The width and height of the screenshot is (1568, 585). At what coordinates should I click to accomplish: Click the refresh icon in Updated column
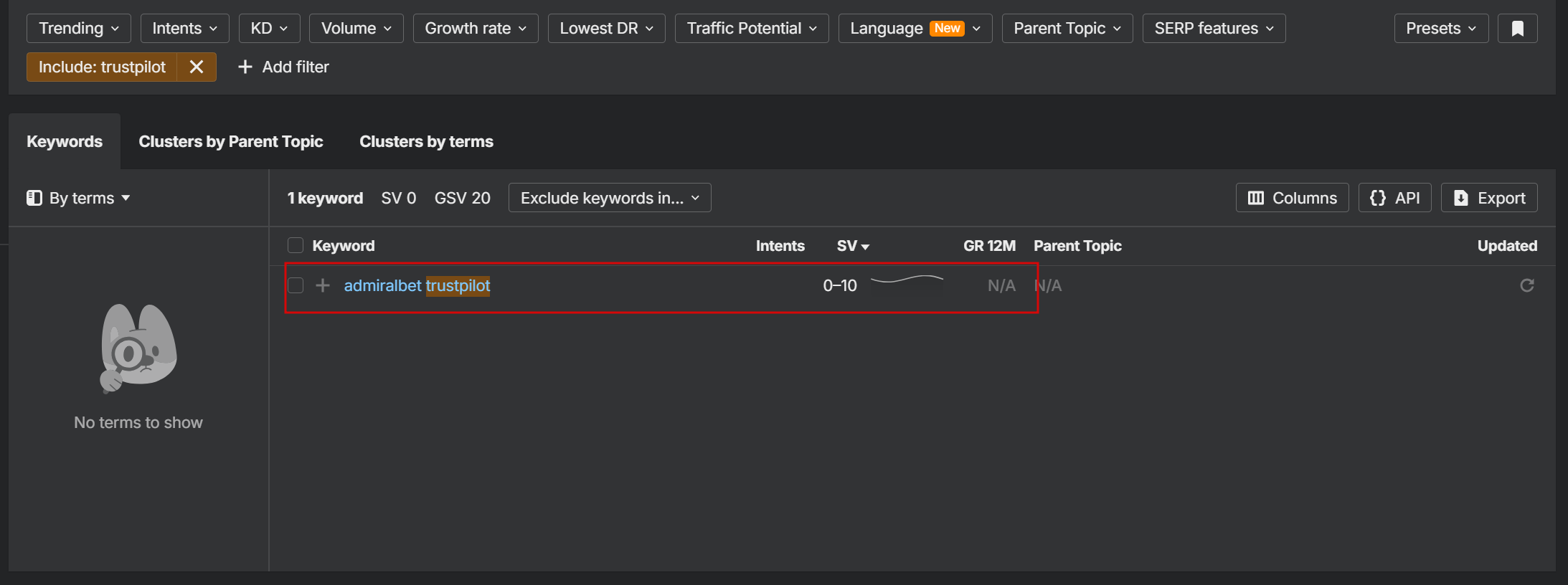[1527, 285]
